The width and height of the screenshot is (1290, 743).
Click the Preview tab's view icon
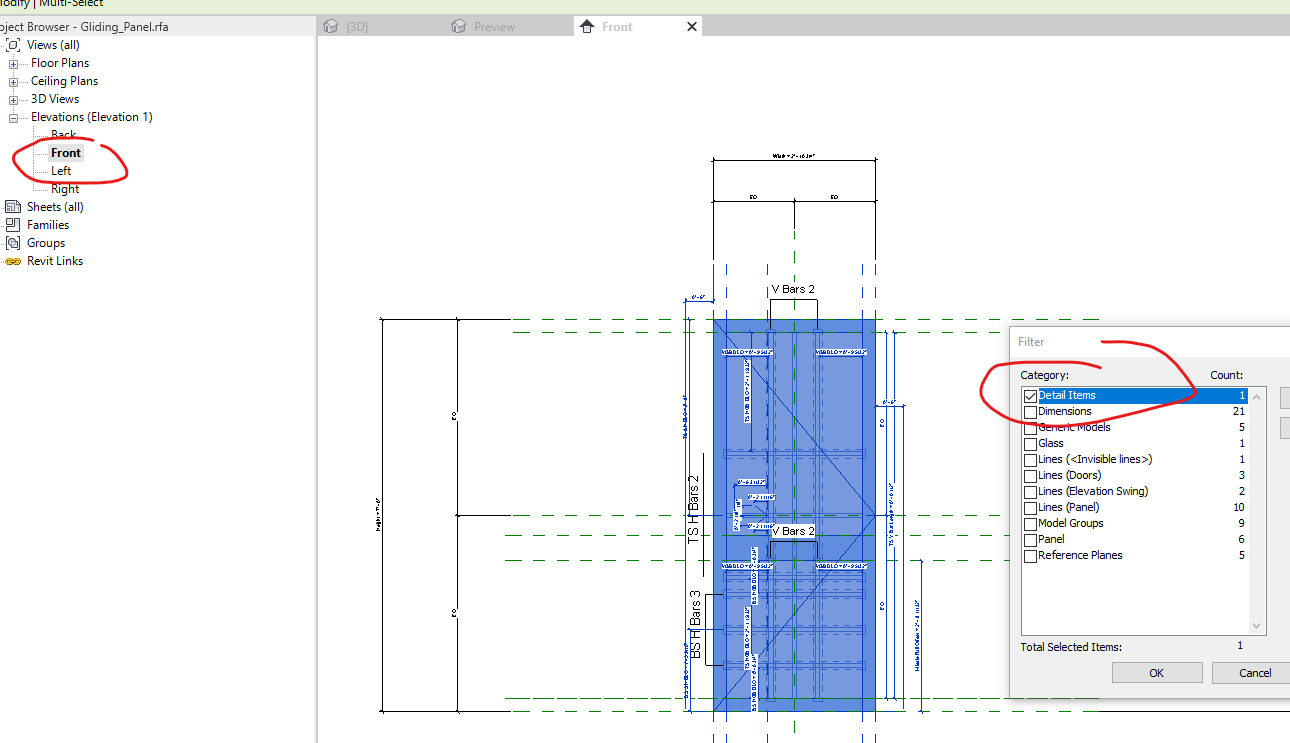tap(459, 26)
